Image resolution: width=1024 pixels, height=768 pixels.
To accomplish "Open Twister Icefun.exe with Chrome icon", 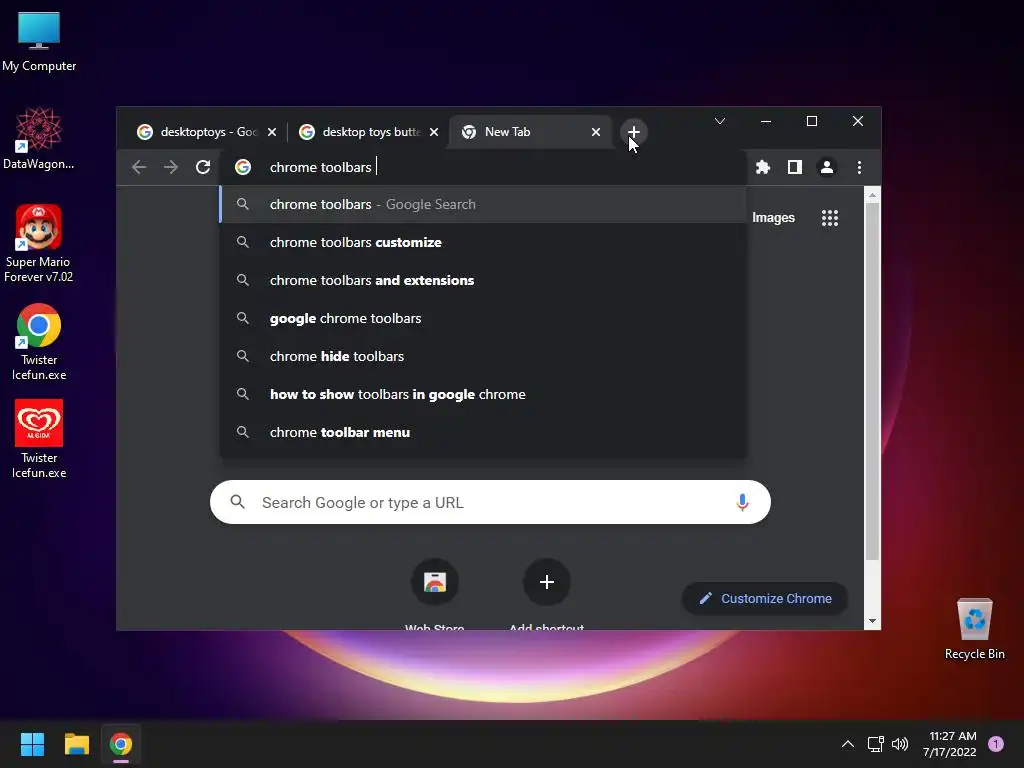I will tap(39, 342).
